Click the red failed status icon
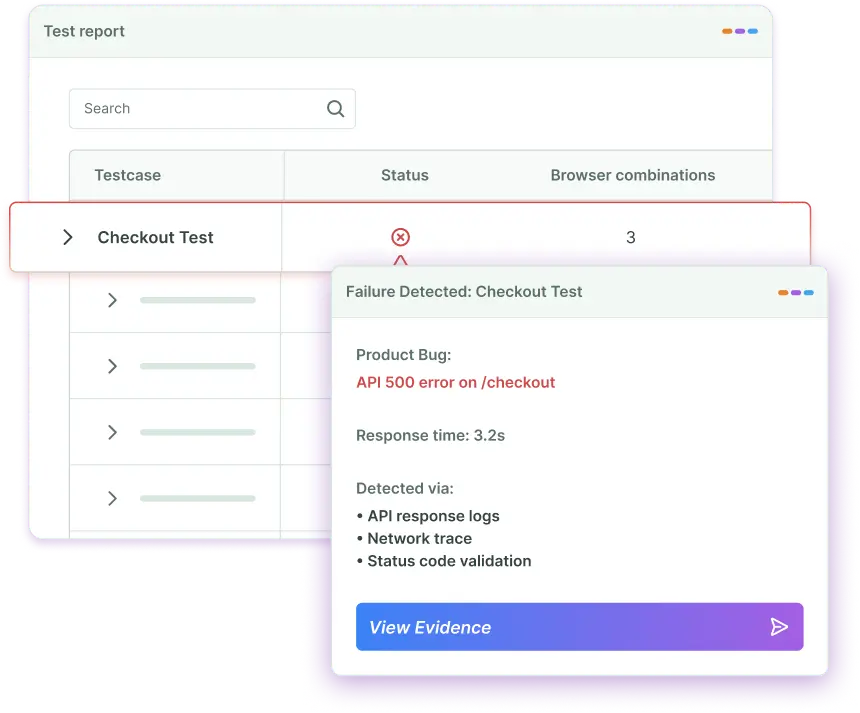 pyautogui.click(x=400, y=237)
